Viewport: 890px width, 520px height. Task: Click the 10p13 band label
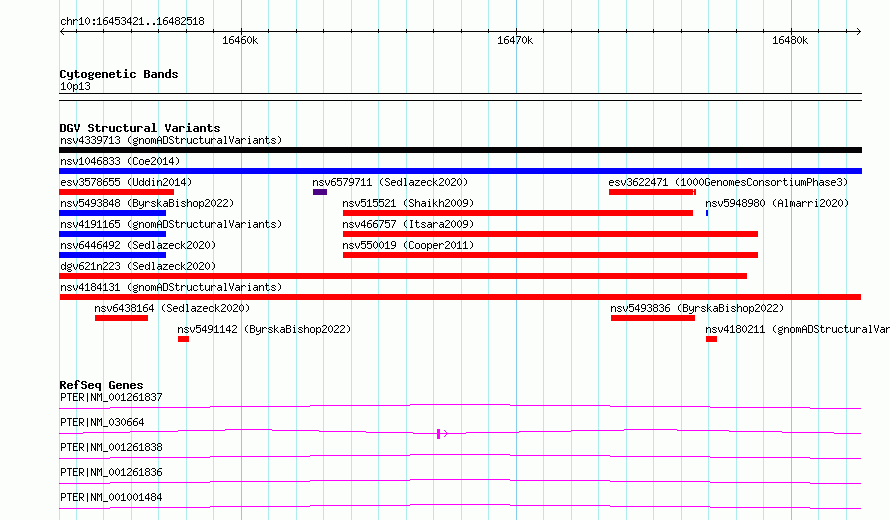click(x=75, y=86)
